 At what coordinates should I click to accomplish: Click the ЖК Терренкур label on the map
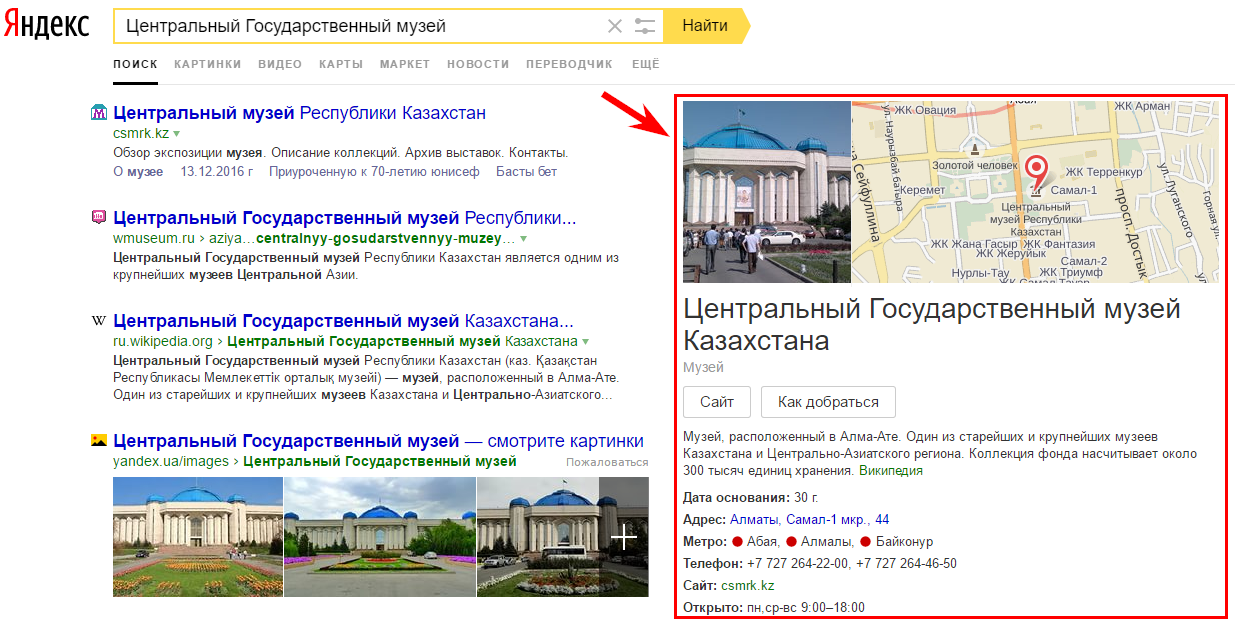tap(1104, 172)
